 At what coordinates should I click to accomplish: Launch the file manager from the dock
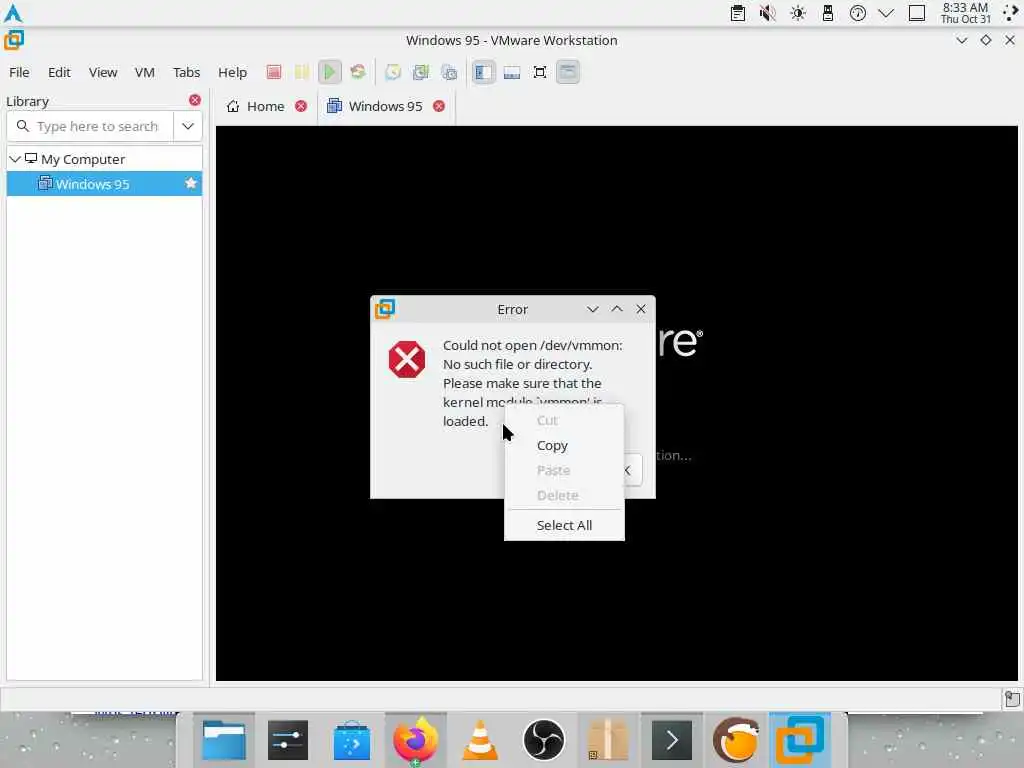[224, 740]
